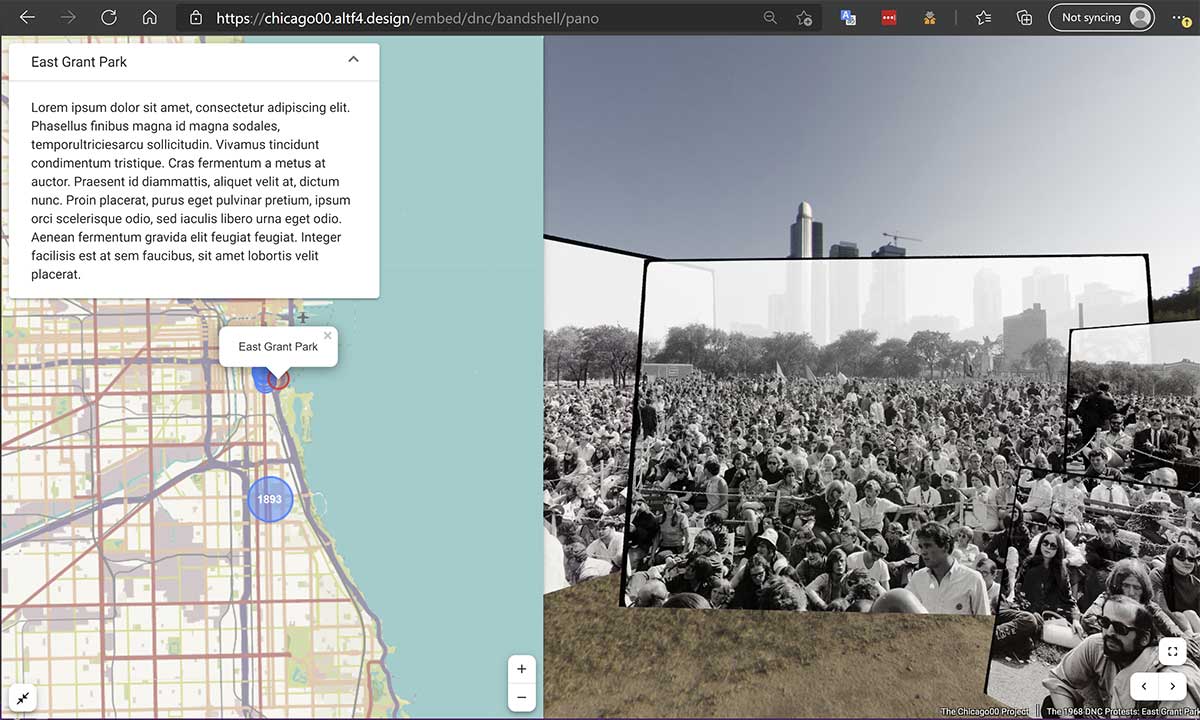Screen dimensions: 1200x720
Task: Open the browser Settings and more menu
Action: coord(1180,18)
